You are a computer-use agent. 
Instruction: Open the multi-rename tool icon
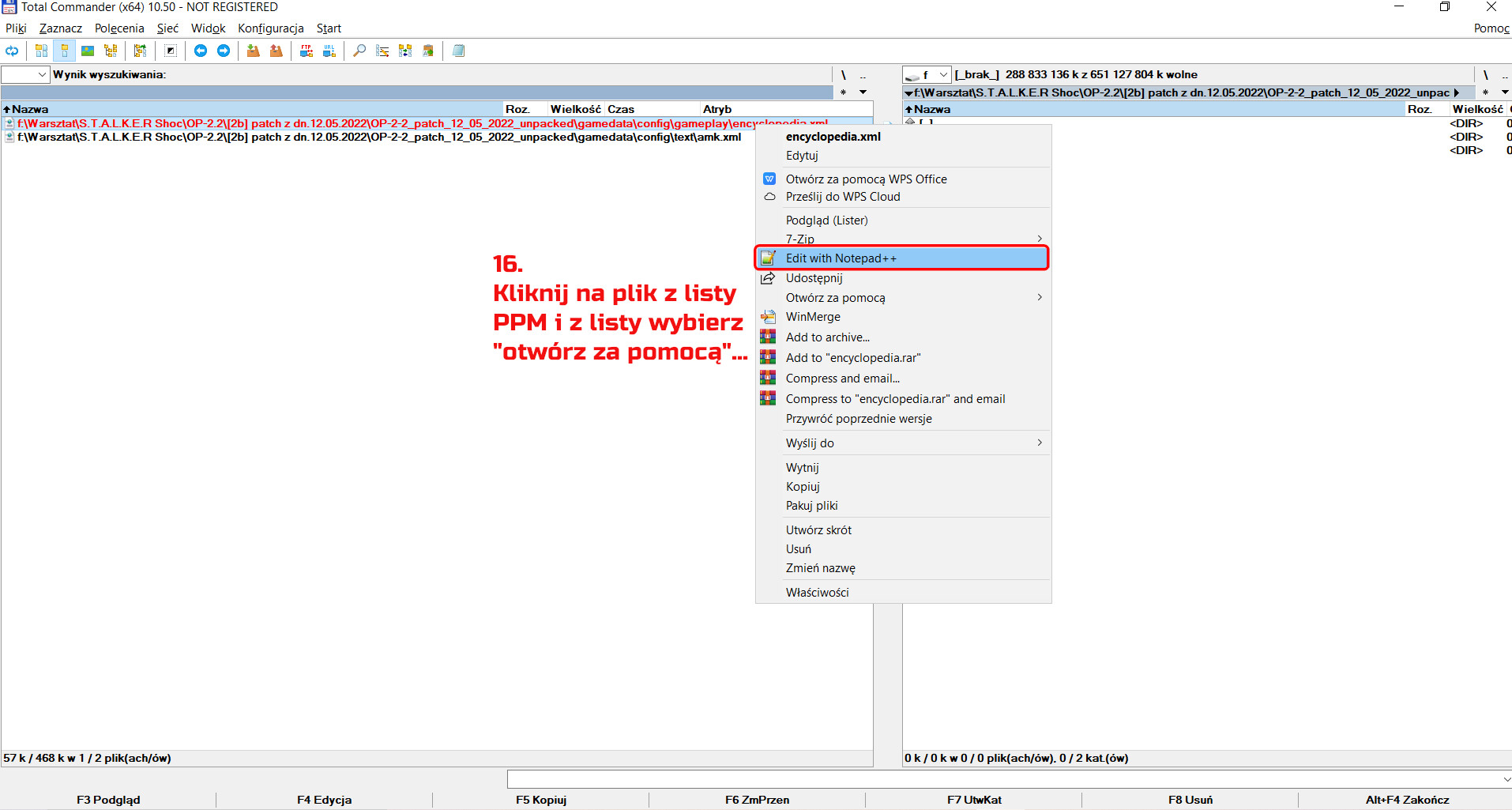coord(382,51)
